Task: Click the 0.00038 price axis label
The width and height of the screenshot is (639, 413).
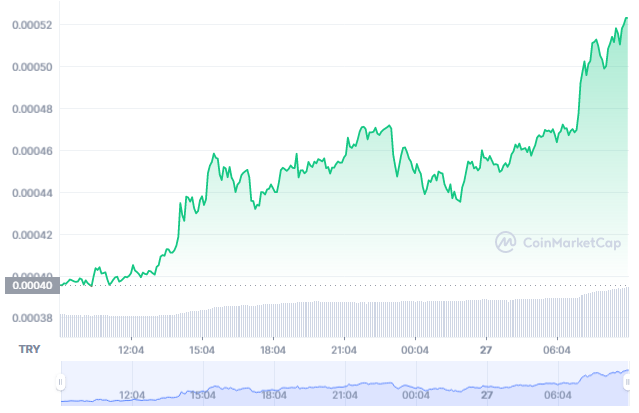Action: (30, 319)
